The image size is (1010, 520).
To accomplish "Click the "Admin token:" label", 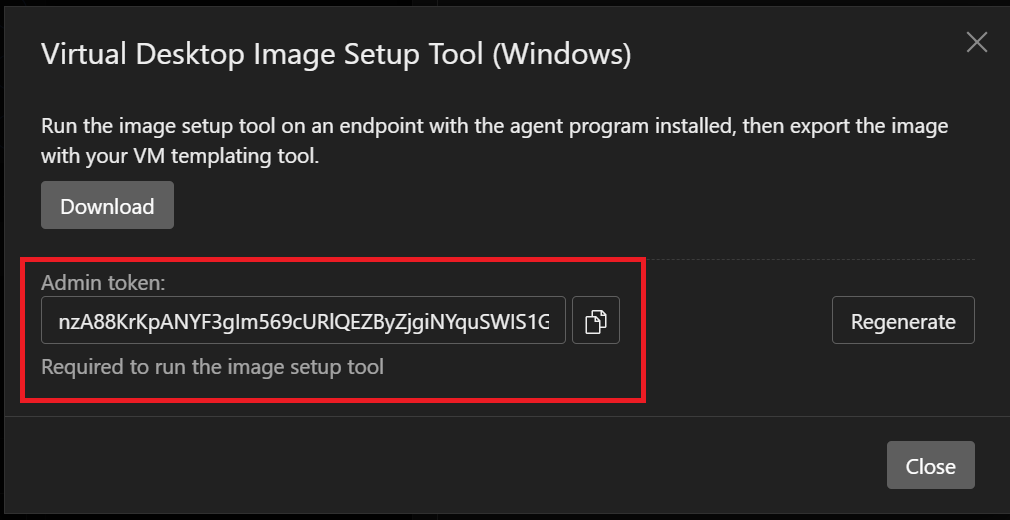I will click(x=103, y=283).
